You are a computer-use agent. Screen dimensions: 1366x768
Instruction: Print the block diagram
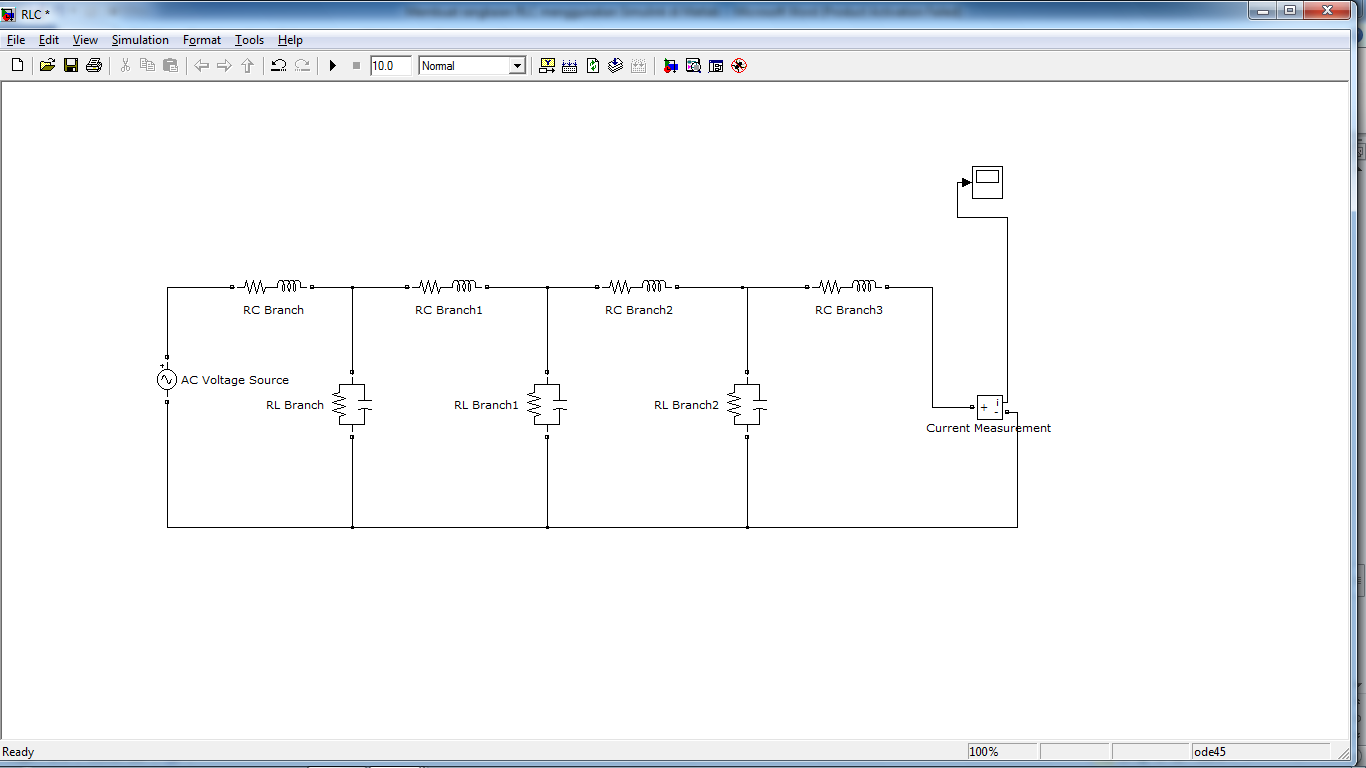coord(92,65)
